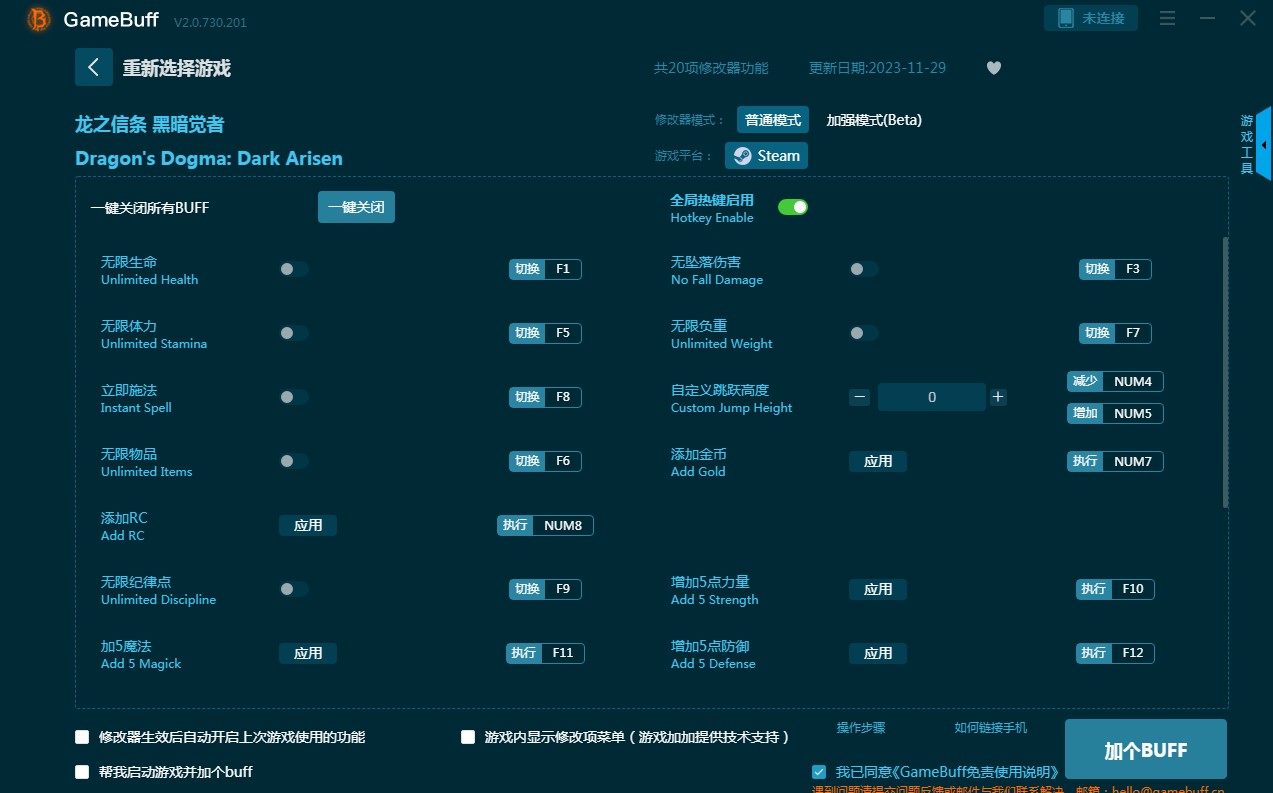Open 如何链接手机 help link

(x=990, y=728)
